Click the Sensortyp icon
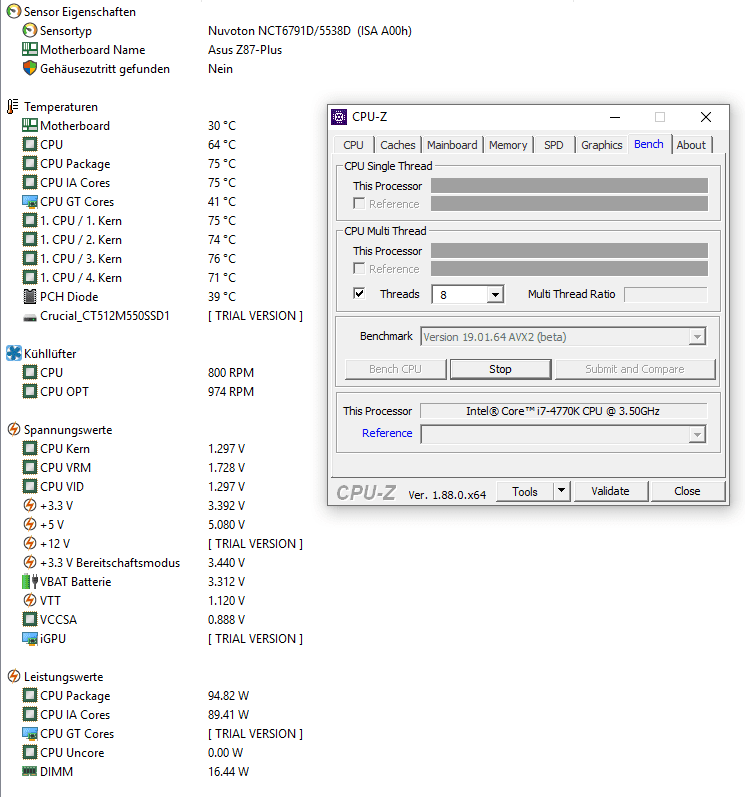The image size is (745, 797). (30, 30)
